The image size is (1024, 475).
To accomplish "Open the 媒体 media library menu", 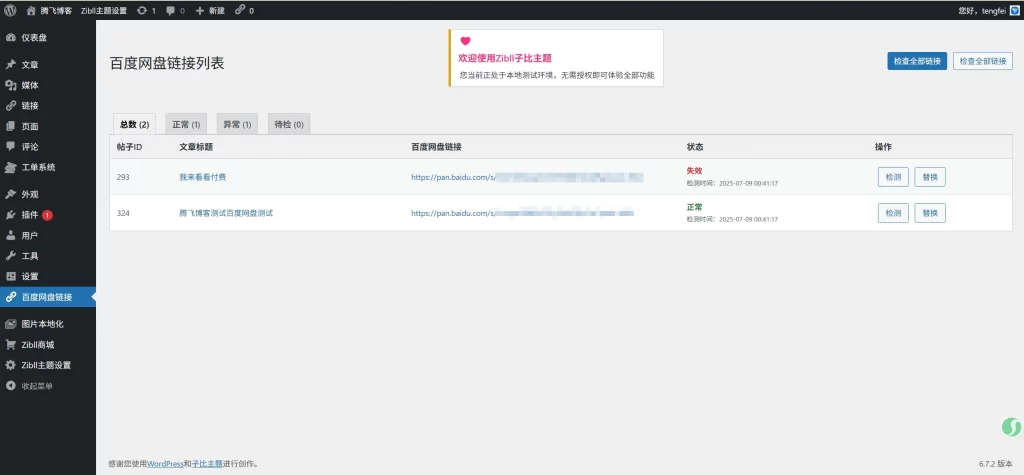I will coord(30,85).
